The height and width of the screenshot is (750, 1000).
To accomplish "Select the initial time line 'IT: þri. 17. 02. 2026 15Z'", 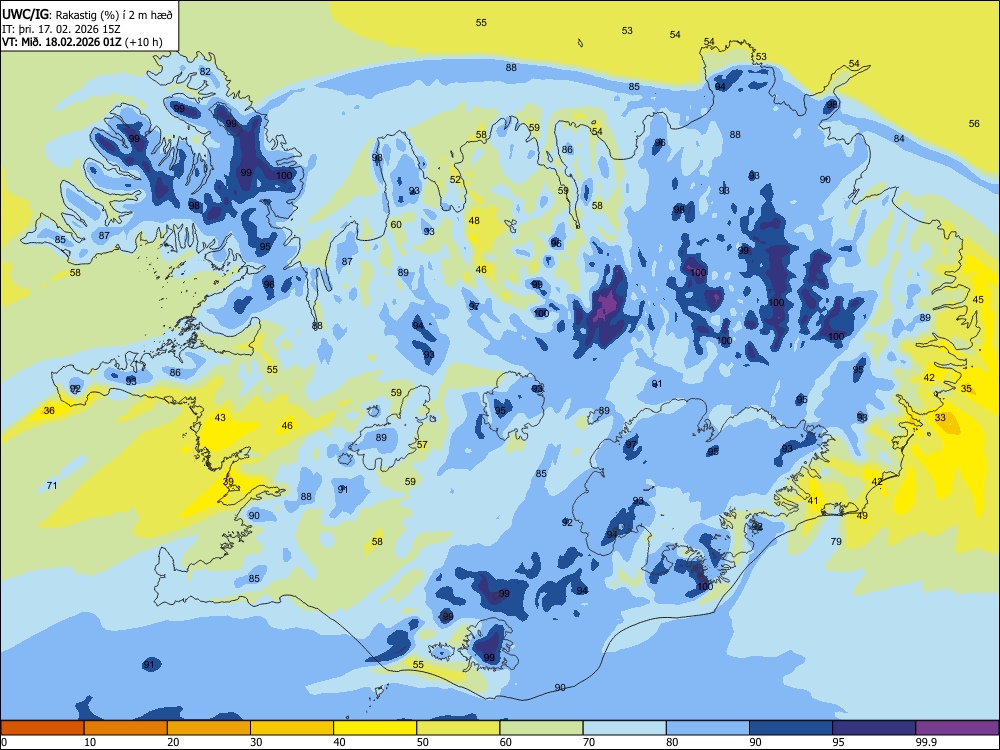I will (x=61, y=29).
